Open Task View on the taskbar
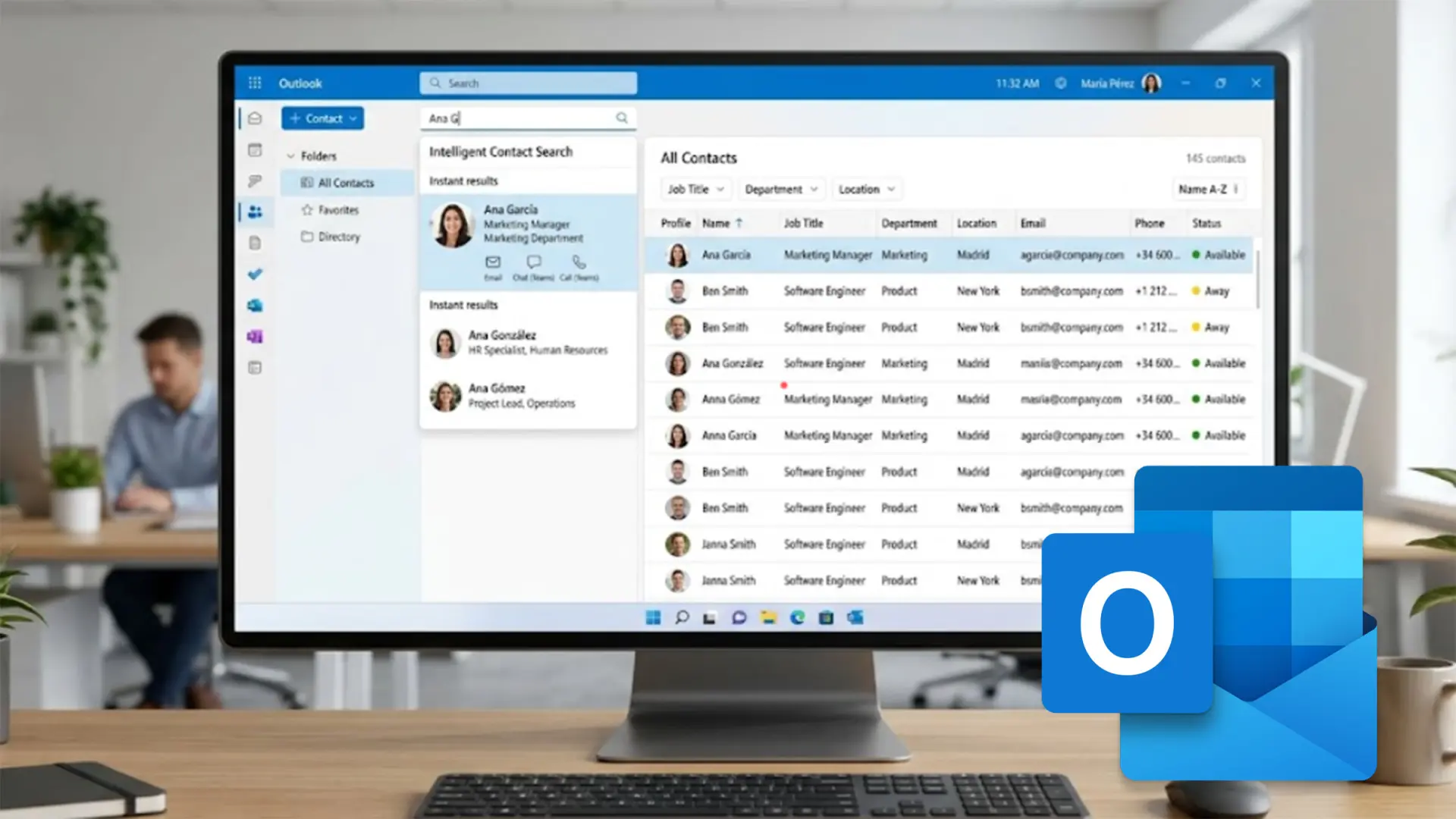Viewport: 1456px width, 819px height. [x=710, y=617]
